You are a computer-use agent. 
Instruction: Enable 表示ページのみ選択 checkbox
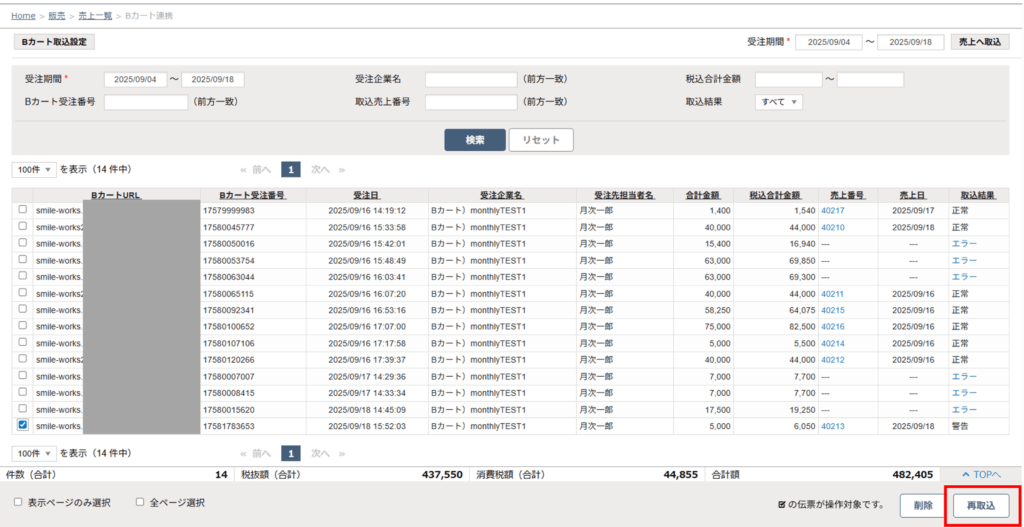(18, 502)
